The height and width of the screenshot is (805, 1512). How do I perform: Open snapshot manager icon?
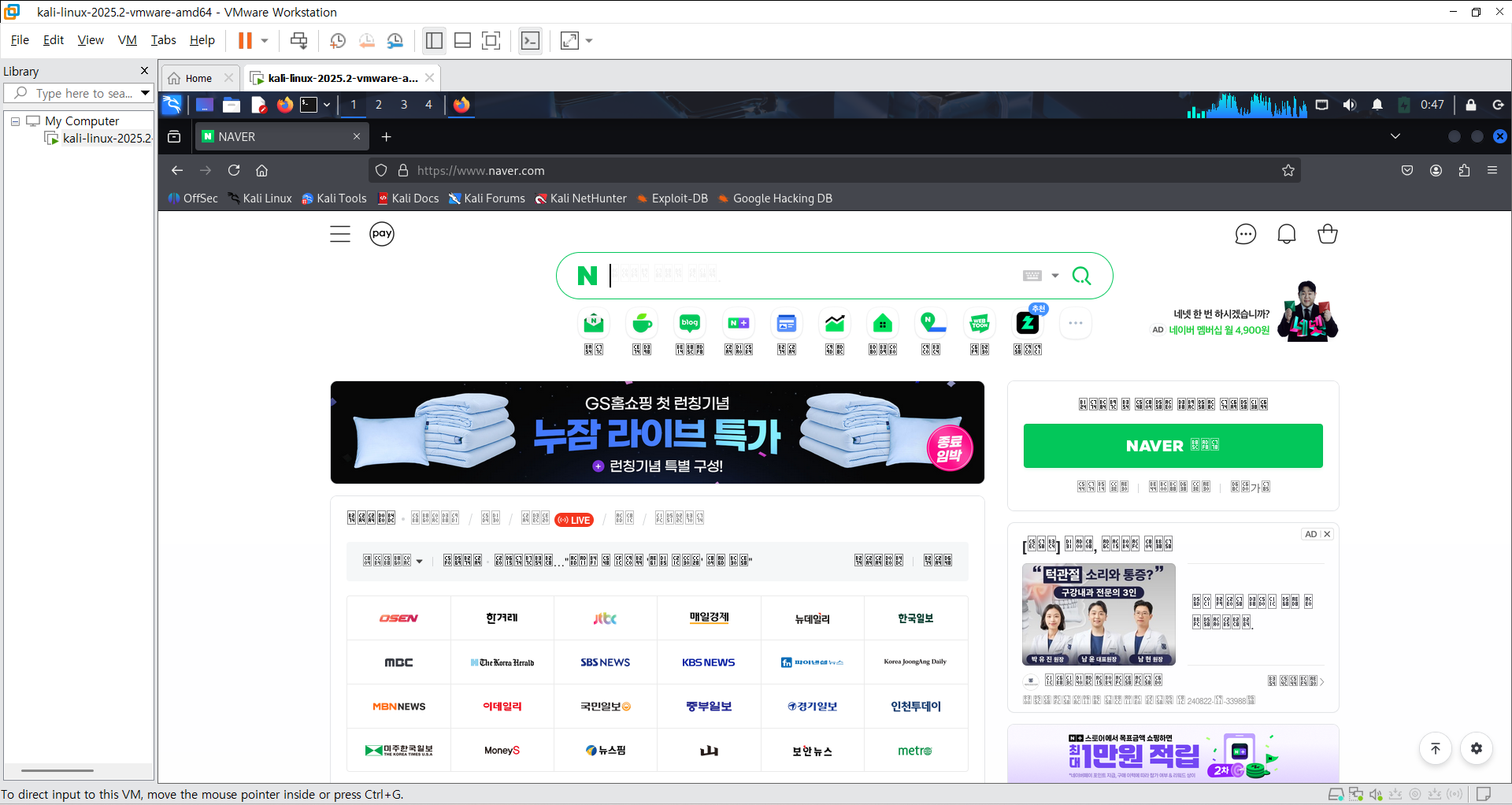point(395,40)
